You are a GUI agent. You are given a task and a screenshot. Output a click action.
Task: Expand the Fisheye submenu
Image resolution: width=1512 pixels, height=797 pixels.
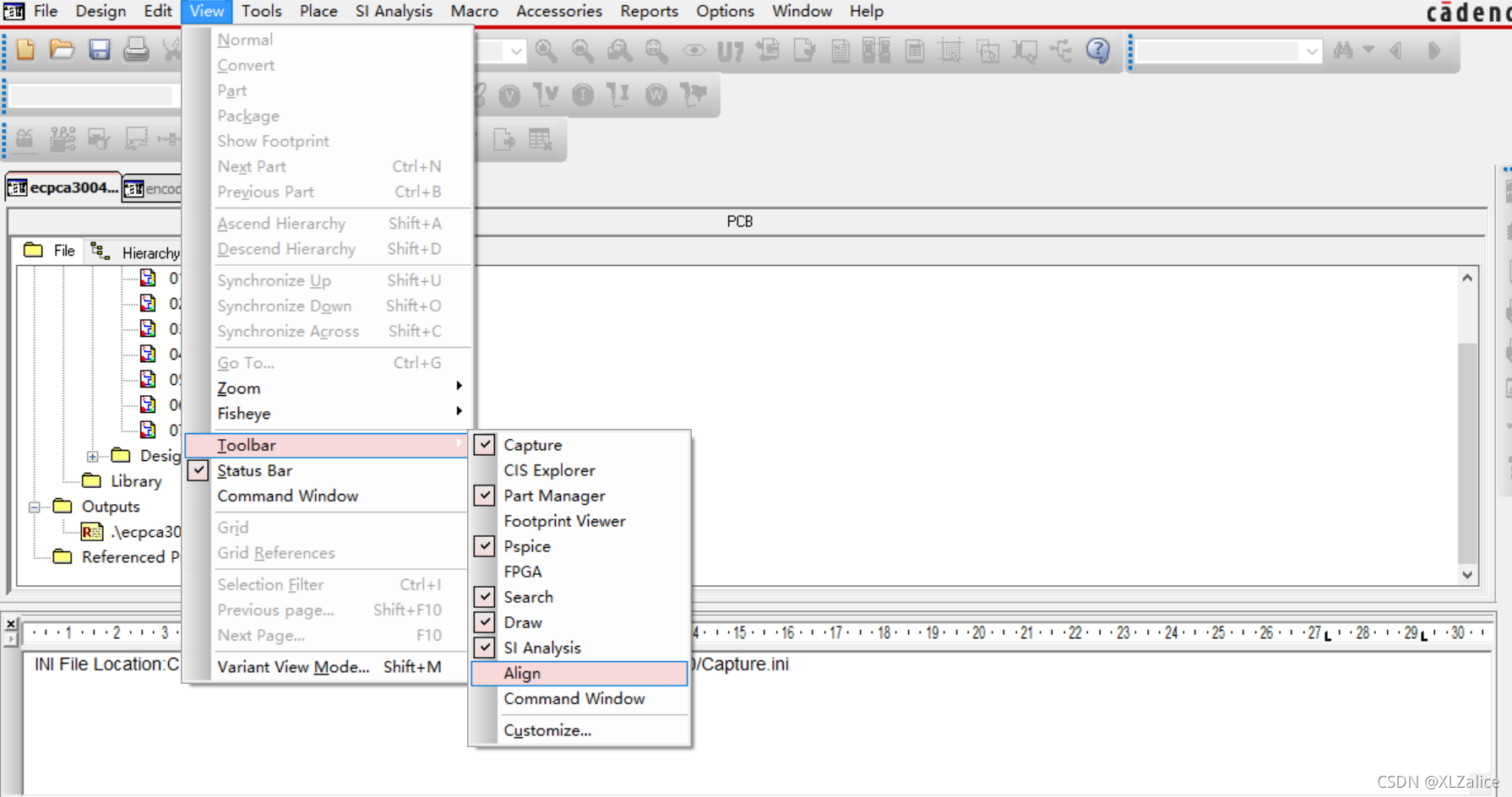[x=326, y=414]
